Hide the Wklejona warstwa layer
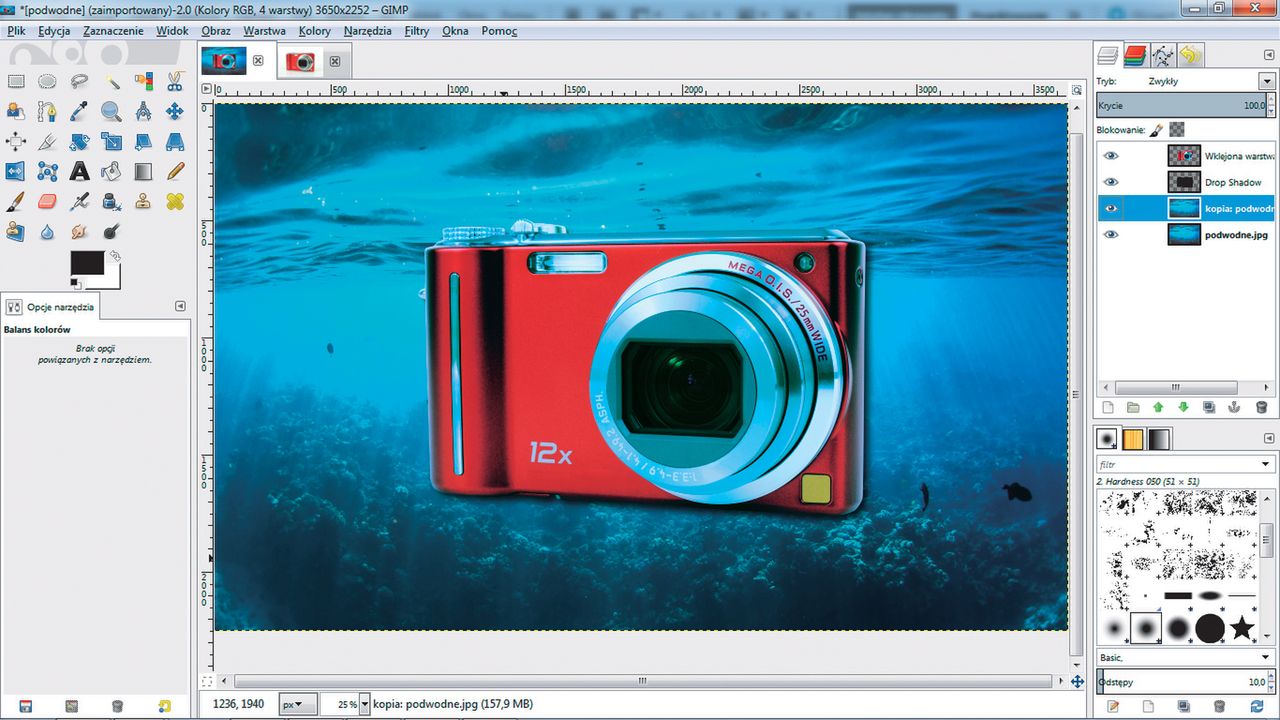Image resolution: width=1280 pixels, height=720 pixels. tap(1111, 156)
